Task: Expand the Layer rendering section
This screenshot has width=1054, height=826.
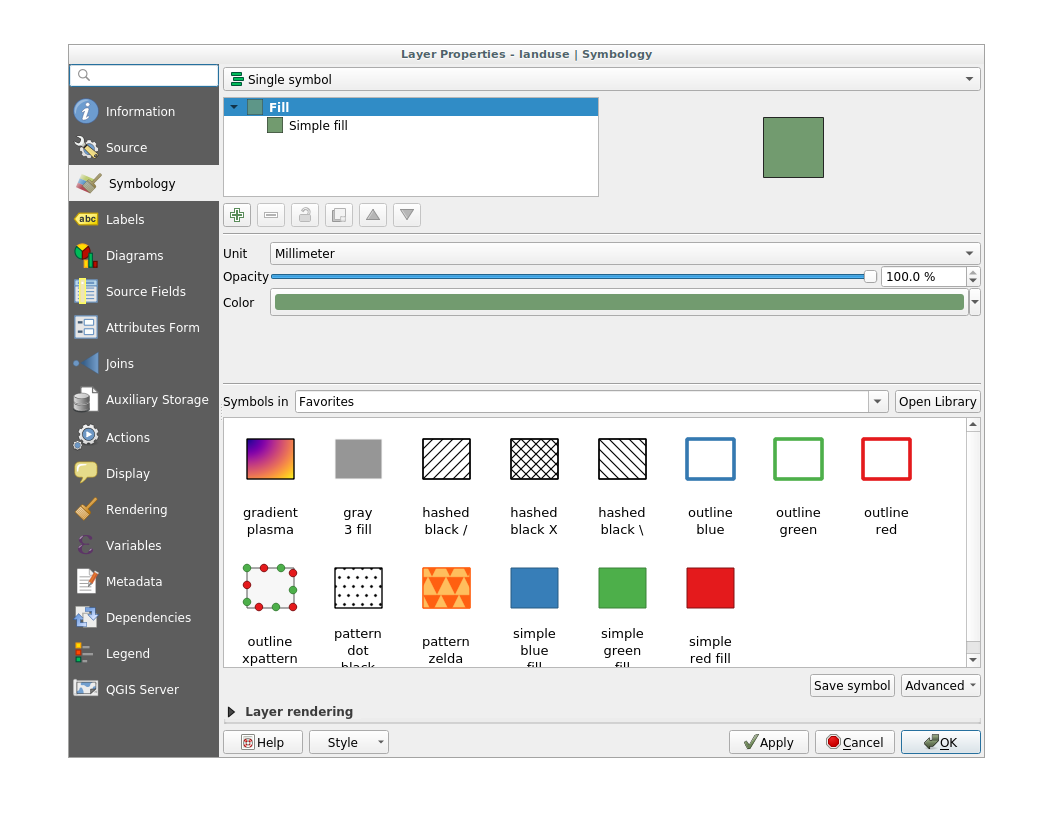Action: 232,712
